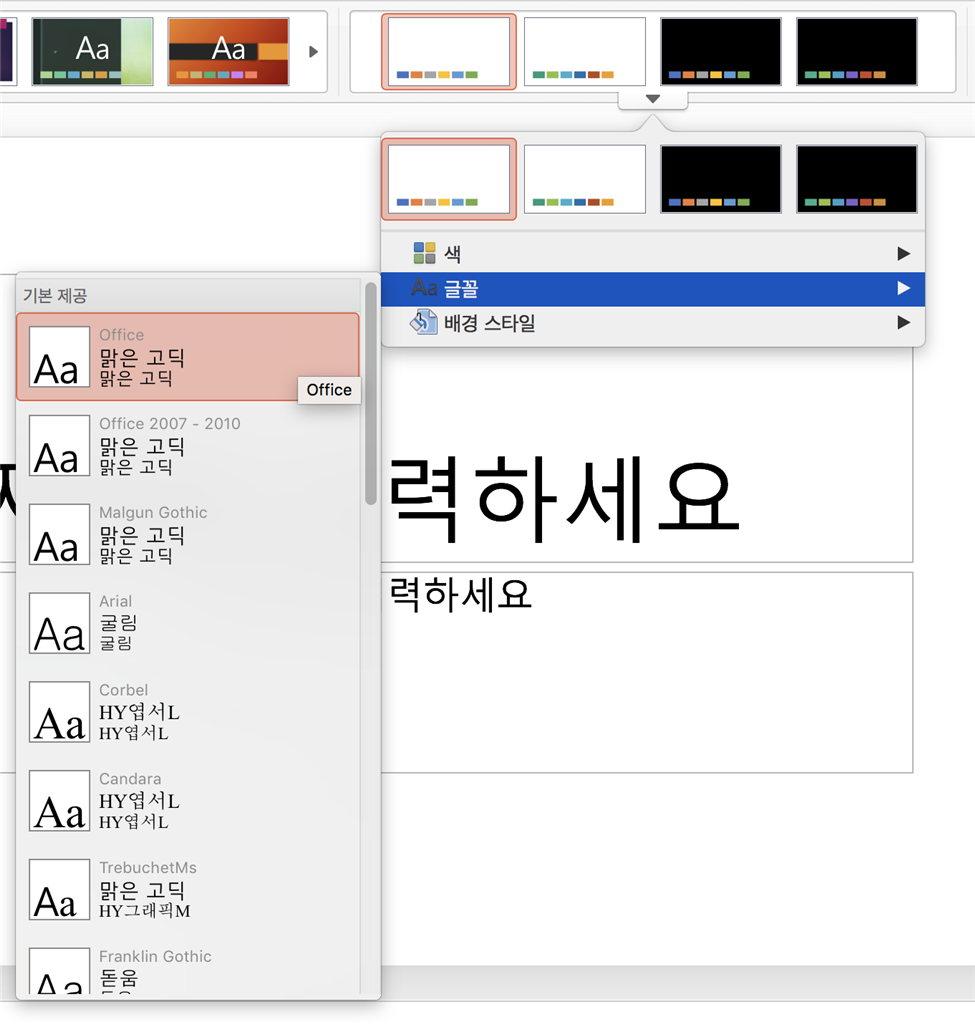
Task: Pick the Malgun Gothic font theme
Action: click(x=188, y=534)
